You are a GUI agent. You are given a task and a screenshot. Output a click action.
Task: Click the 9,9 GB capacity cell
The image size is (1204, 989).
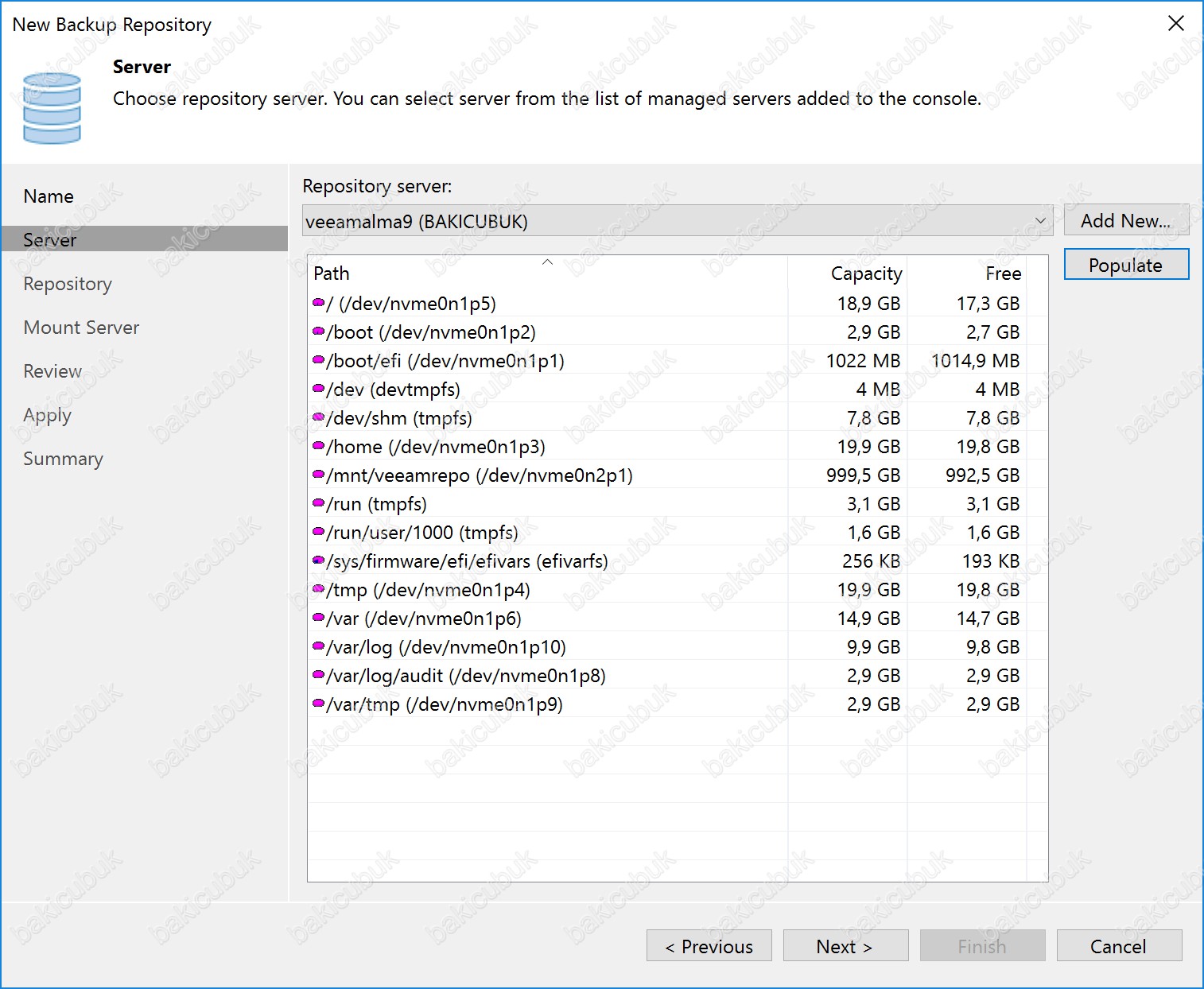click(x=873, y=647)
